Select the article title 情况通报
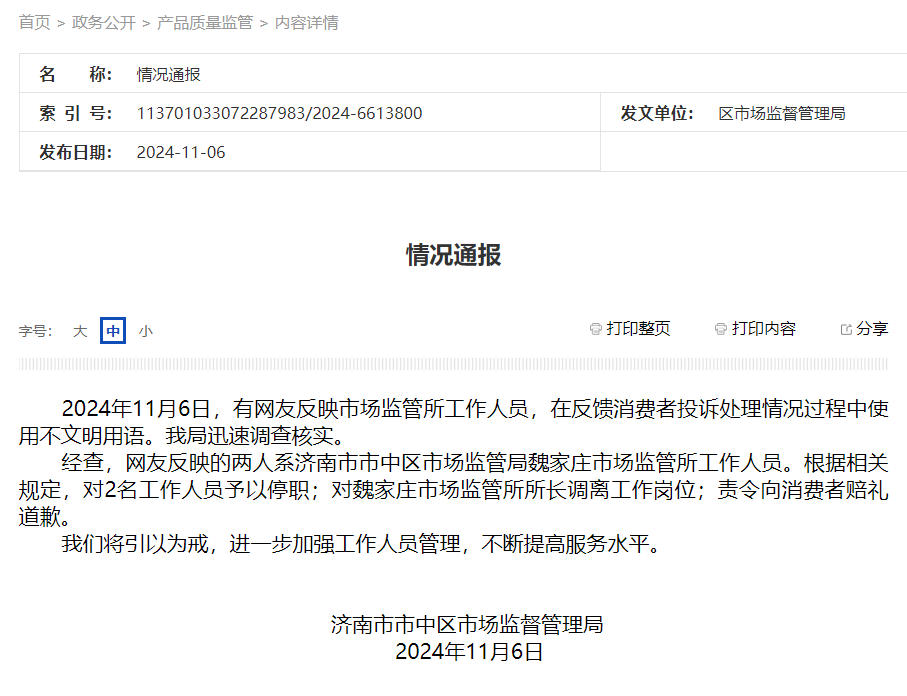The image size is (907, 696). point(452,252)
